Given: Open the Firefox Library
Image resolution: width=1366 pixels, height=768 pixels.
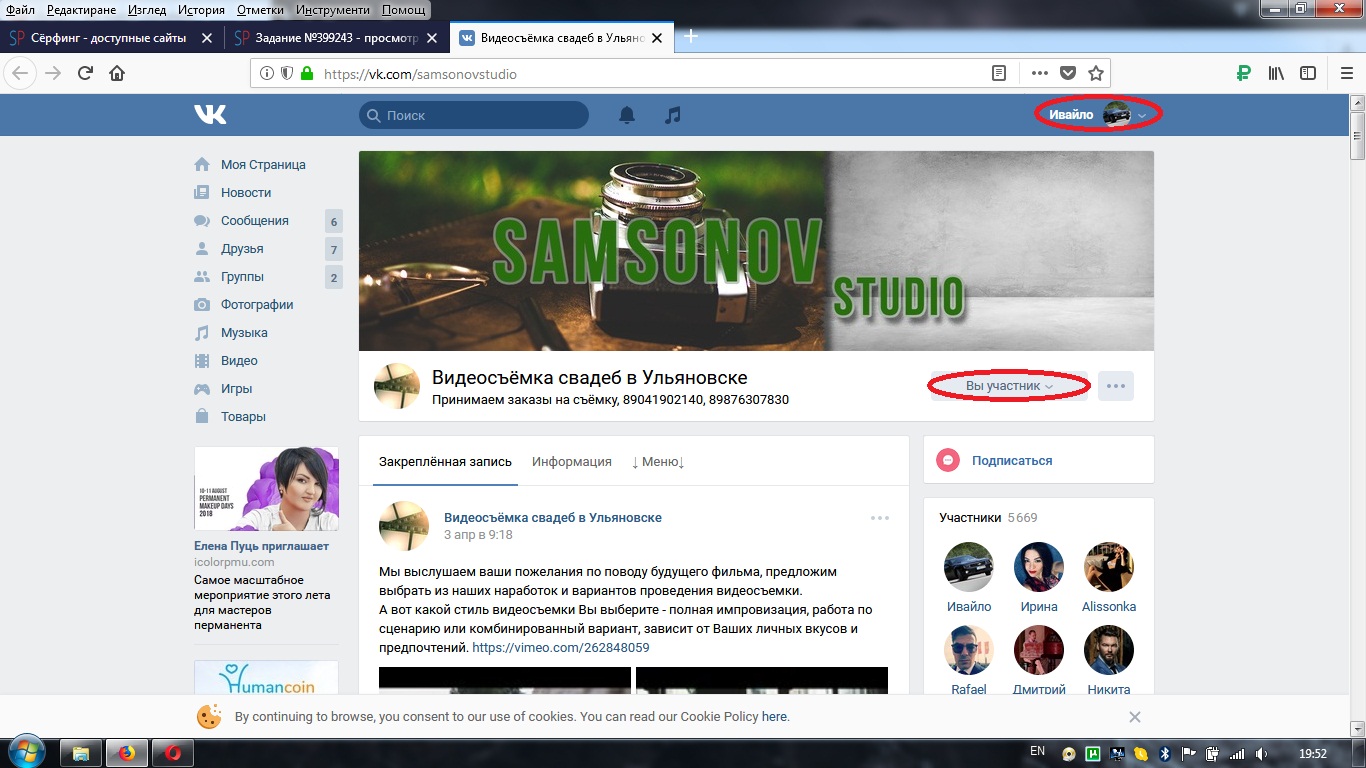Looking at the screenshot, I should 1276,73.
